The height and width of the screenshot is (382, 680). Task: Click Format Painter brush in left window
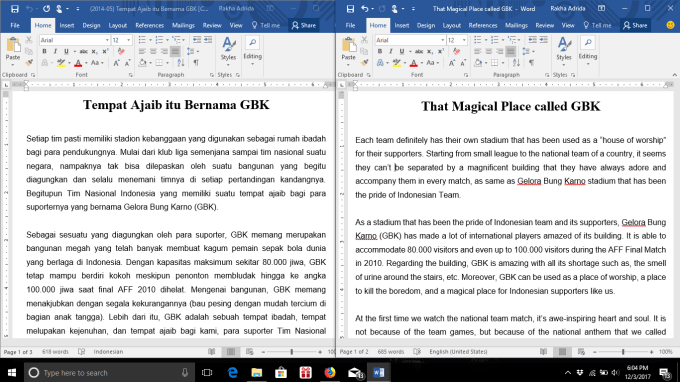tap(29, 63)
